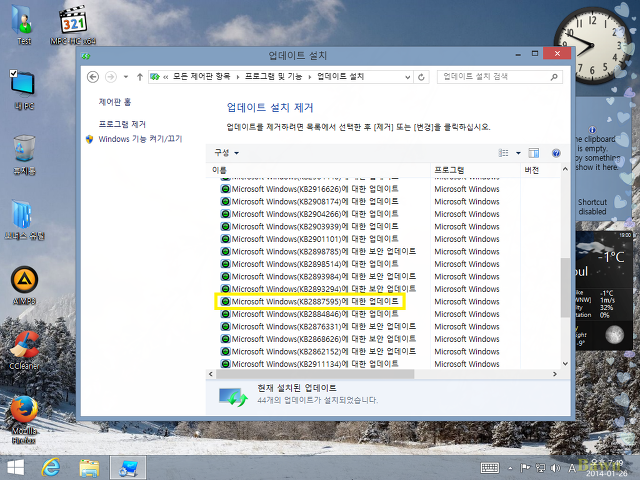Open Windows 기능 켜기/끄기 link
Image resolution: width=640 pixels, height=480 pixels.
point(140,139)
